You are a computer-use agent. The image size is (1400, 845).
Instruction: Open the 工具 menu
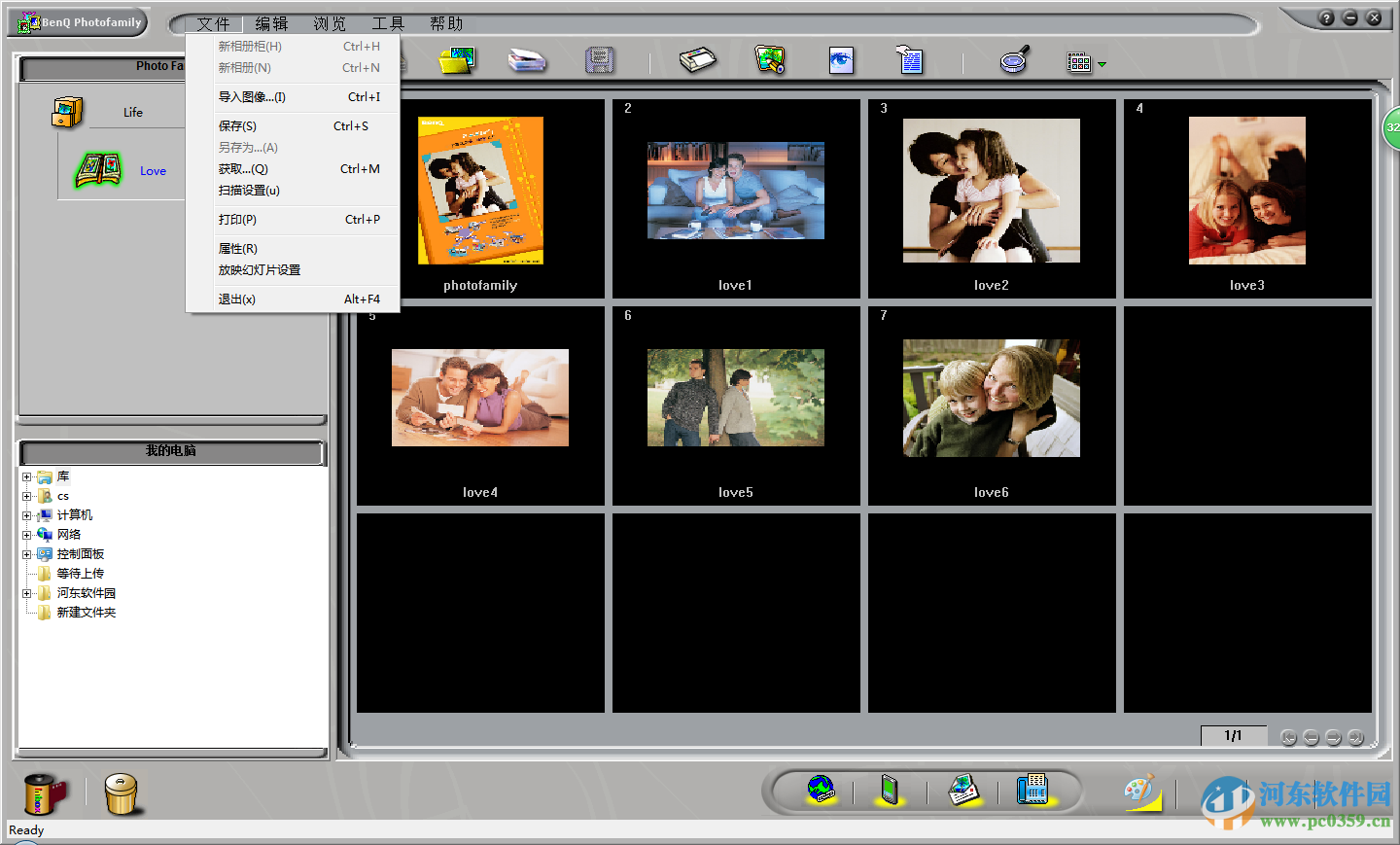pyautogui.click(x=388, y=23)
